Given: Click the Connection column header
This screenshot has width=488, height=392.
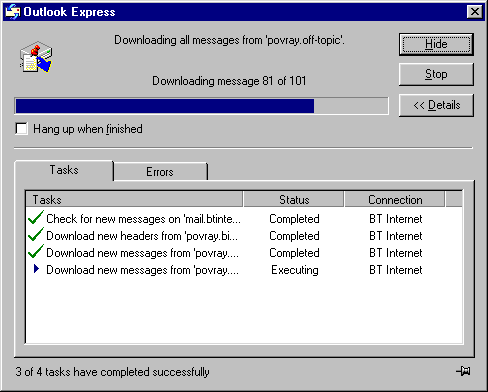Looking at the screenshot, I should point(395,199).
